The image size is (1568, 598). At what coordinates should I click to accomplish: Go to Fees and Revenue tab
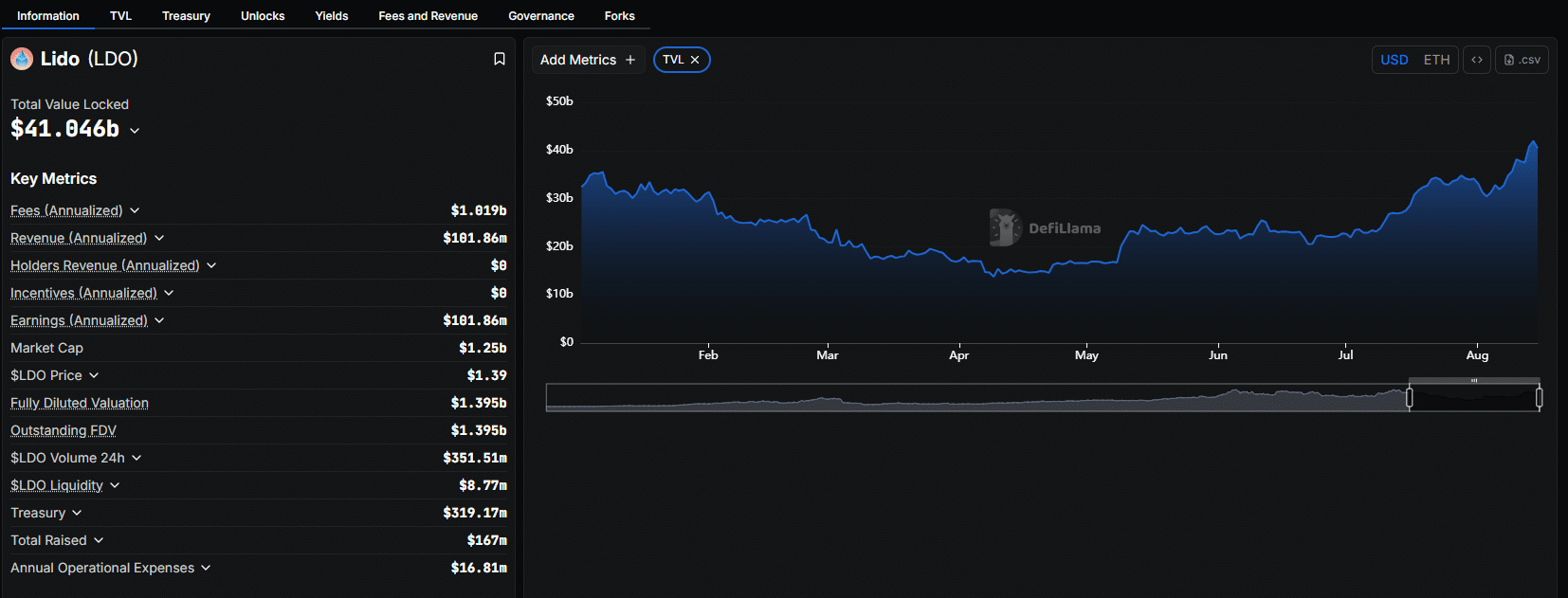coord(428,16)
